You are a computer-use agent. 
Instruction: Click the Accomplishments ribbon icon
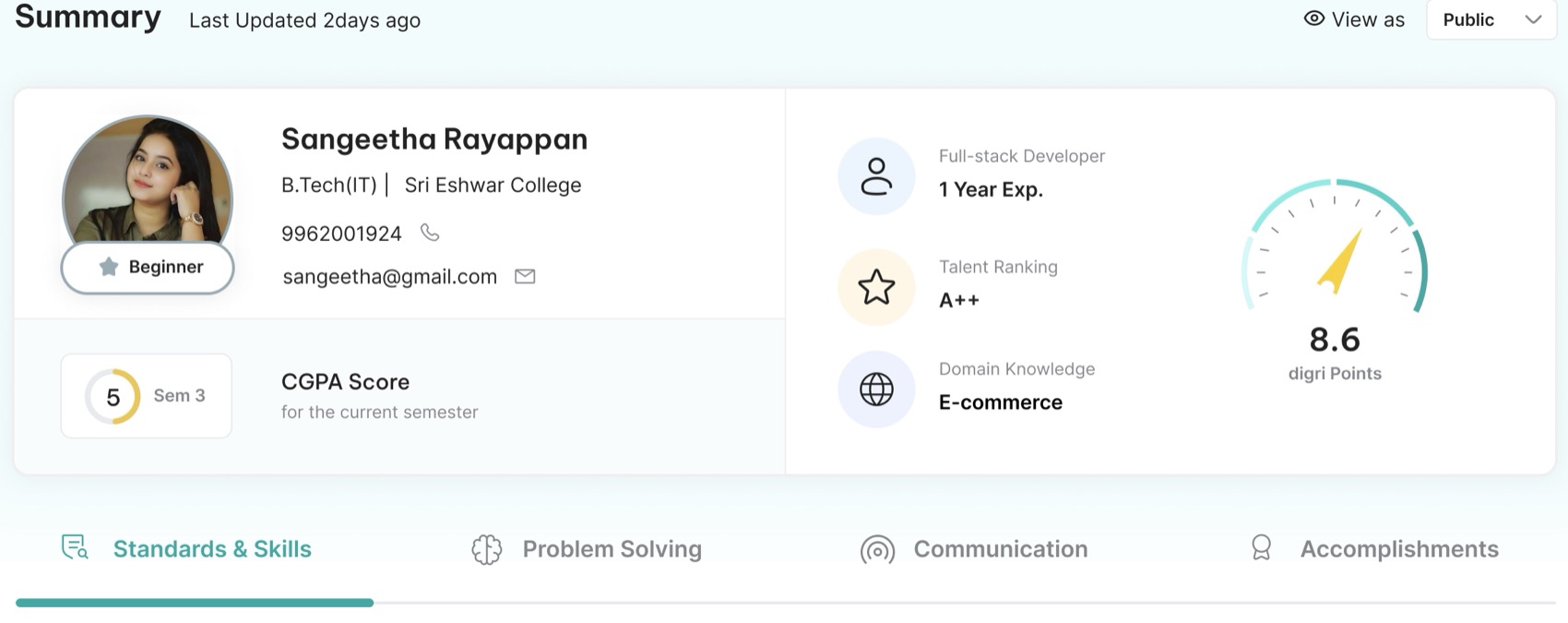[1261, 547]
